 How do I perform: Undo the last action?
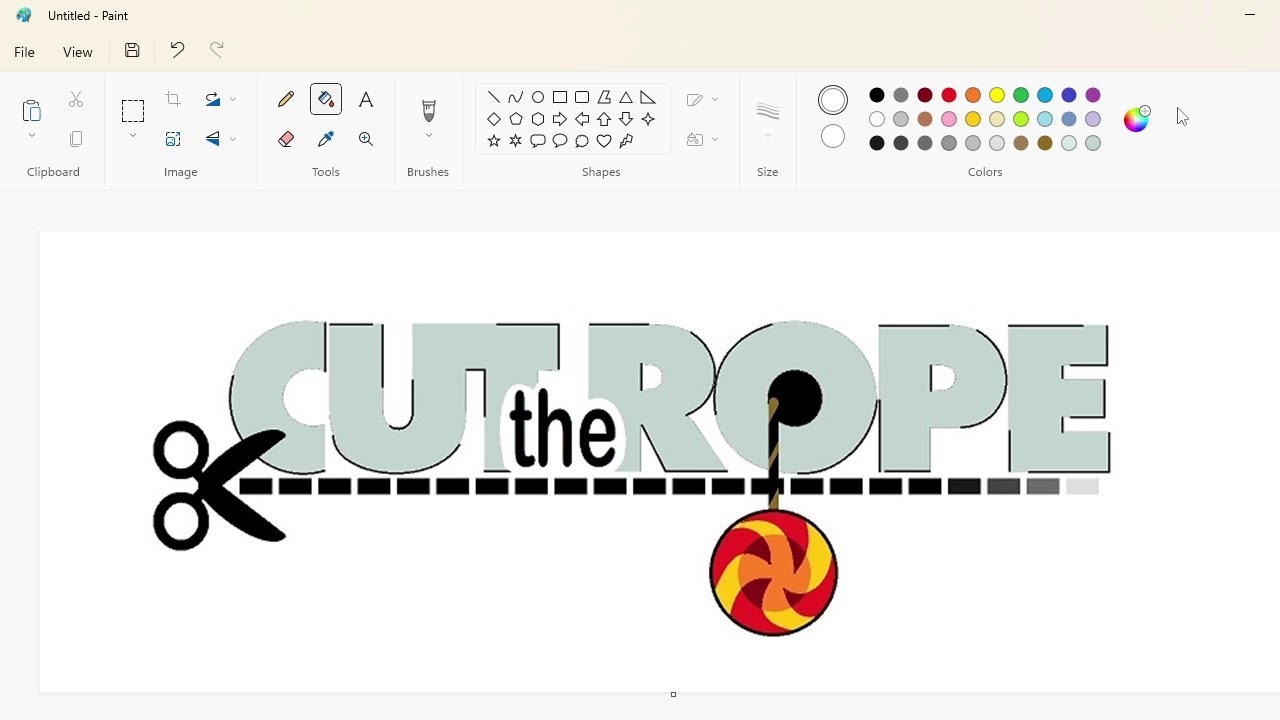pos(177,50)
